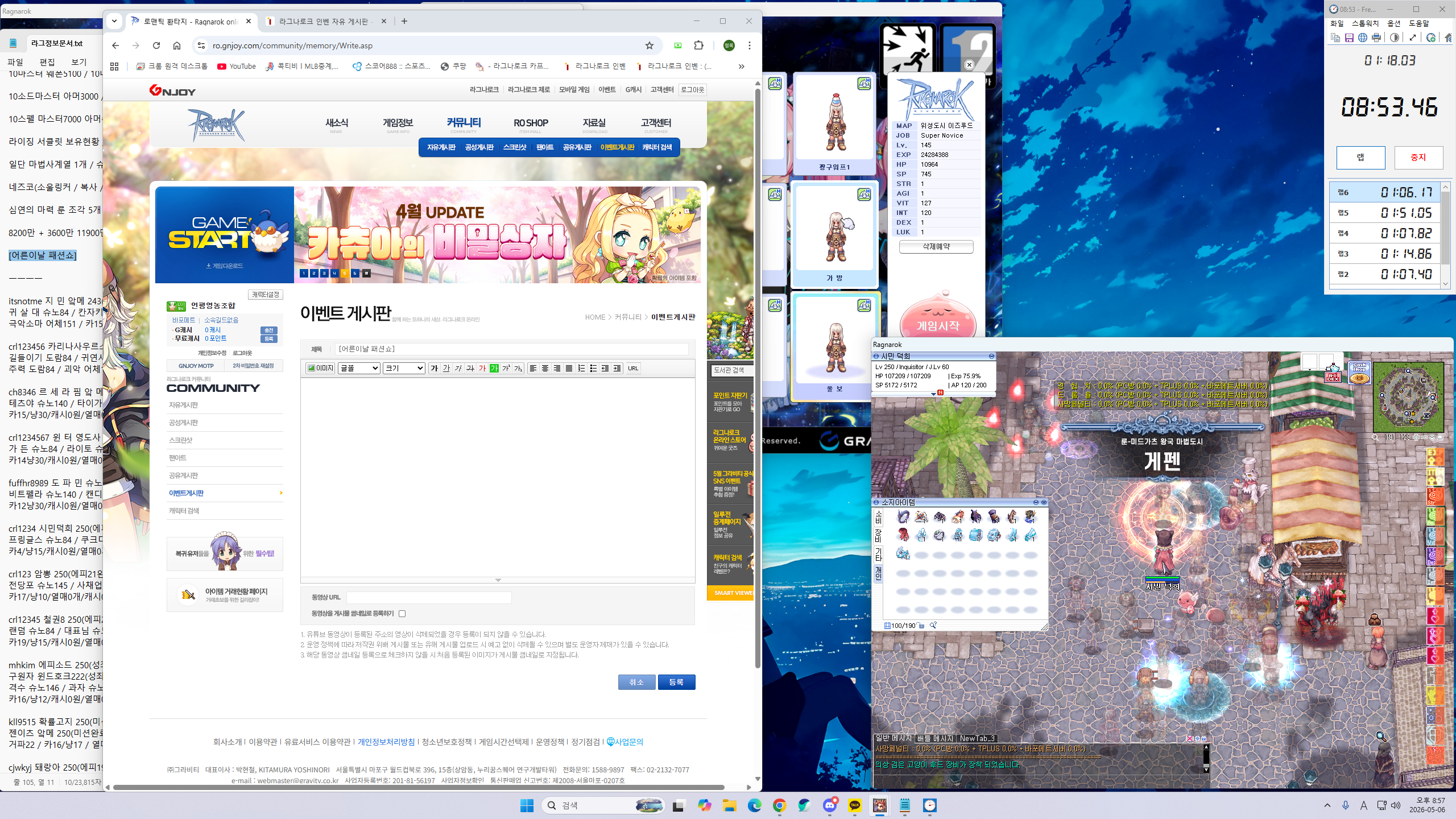1456x819 pixels.
Task: Increase indent in the post editor
Action: coord(617,368)
